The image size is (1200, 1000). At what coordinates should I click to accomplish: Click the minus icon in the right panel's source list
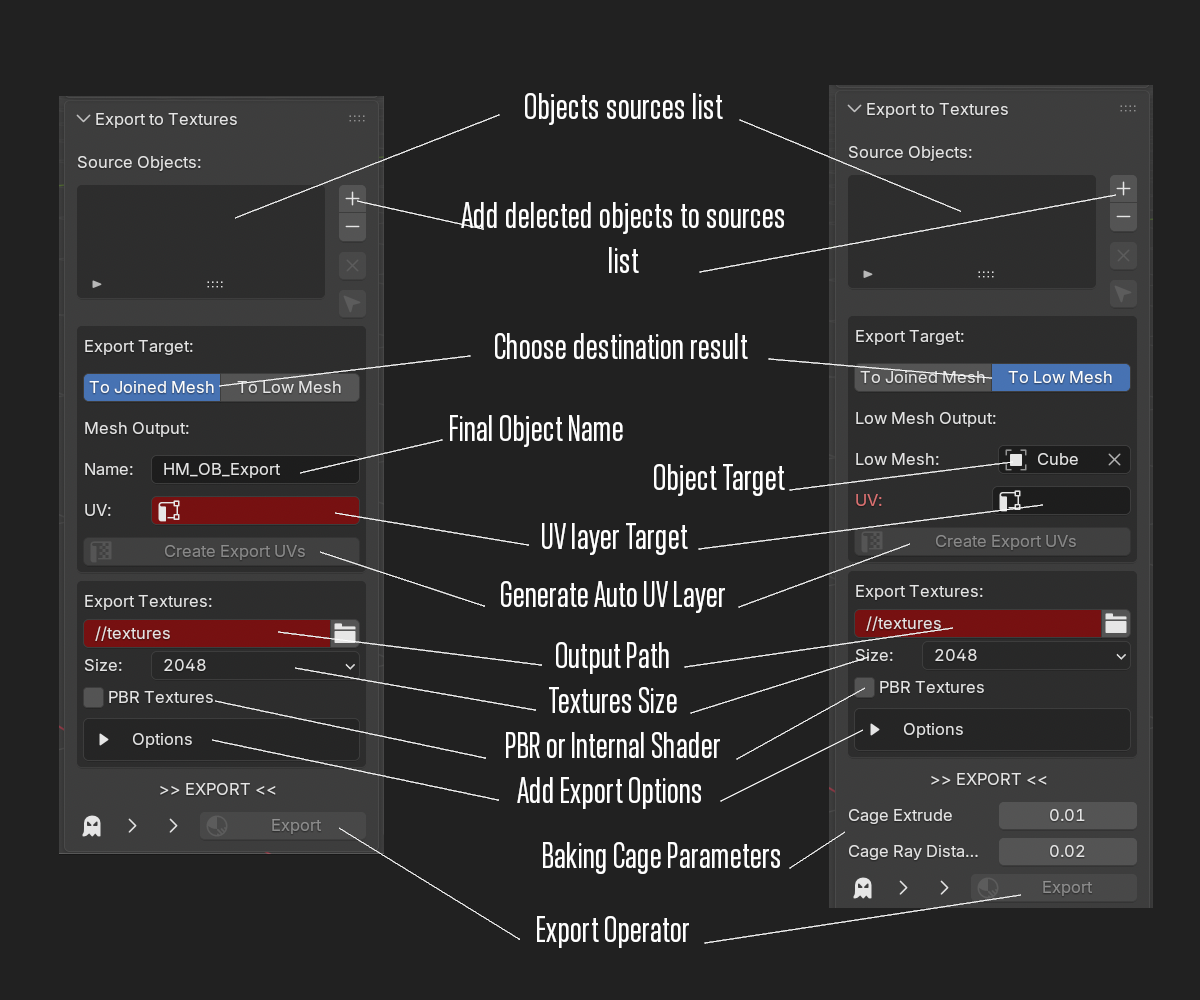[x=1123, y=217]
